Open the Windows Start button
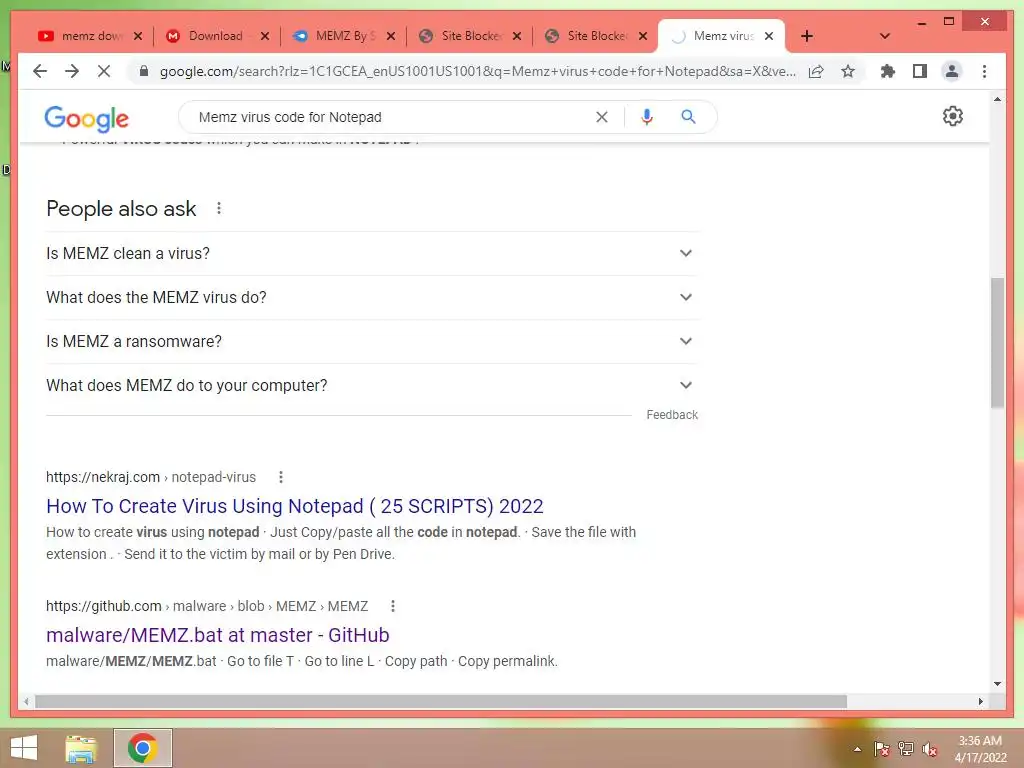This screenshot has height=768, width=1024. pos(24,748)
